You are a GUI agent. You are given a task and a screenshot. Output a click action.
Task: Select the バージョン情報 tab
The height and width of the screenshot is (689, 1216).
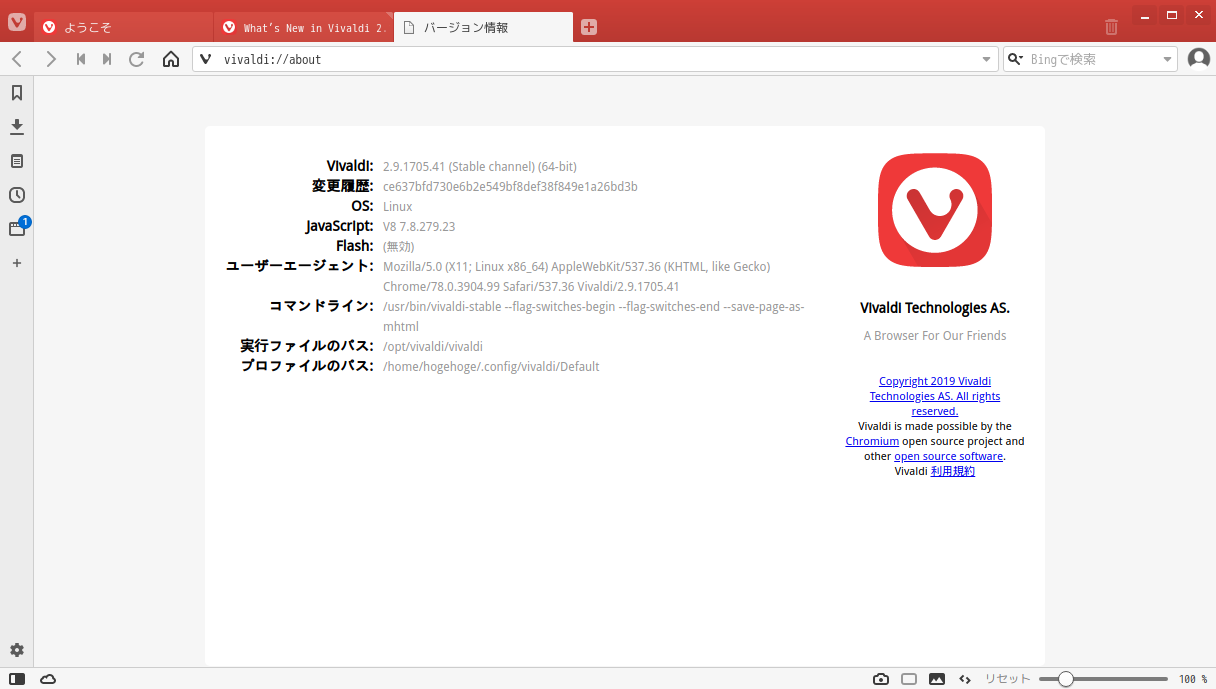click(484, 27)
